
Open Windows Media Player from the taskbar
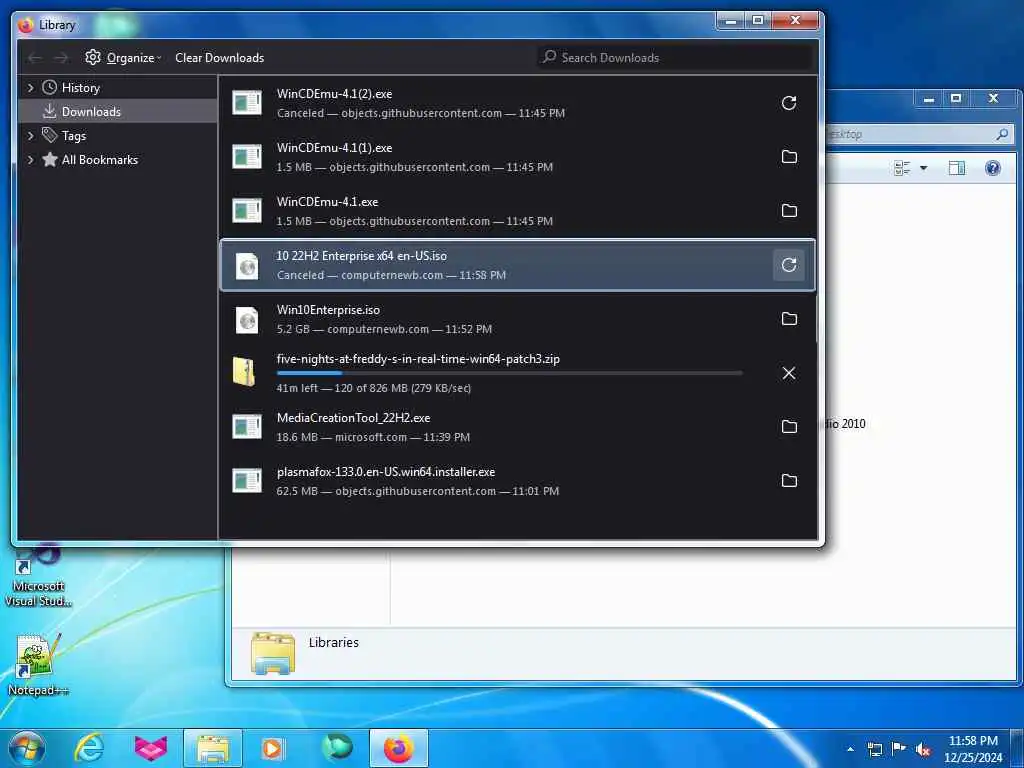coord(272,748)
